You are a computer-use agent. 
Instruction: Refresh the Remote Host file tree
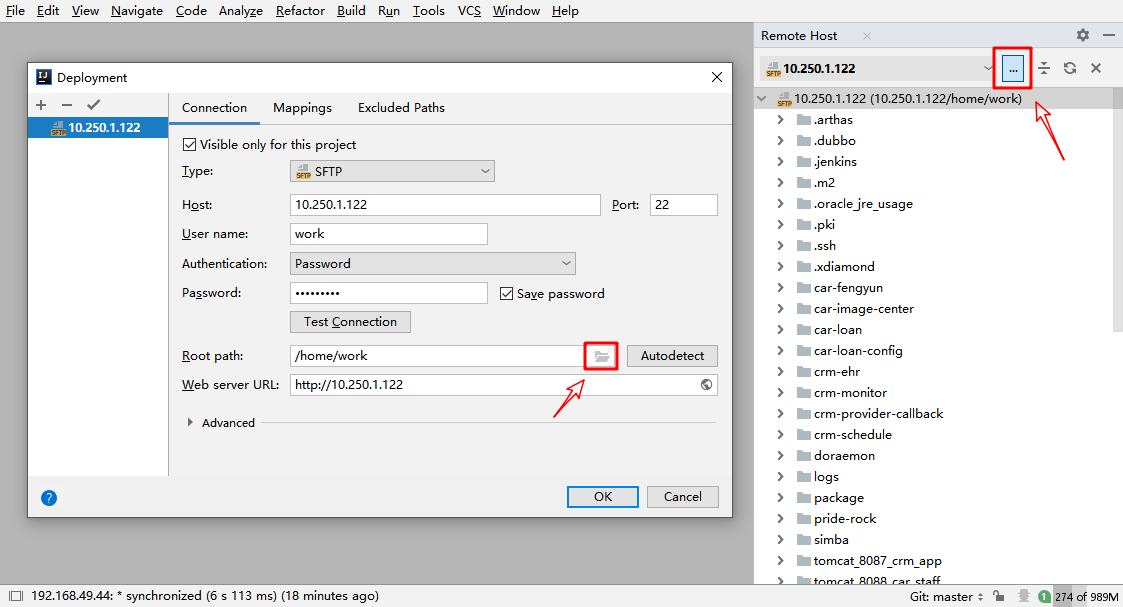click(1070, 68)
